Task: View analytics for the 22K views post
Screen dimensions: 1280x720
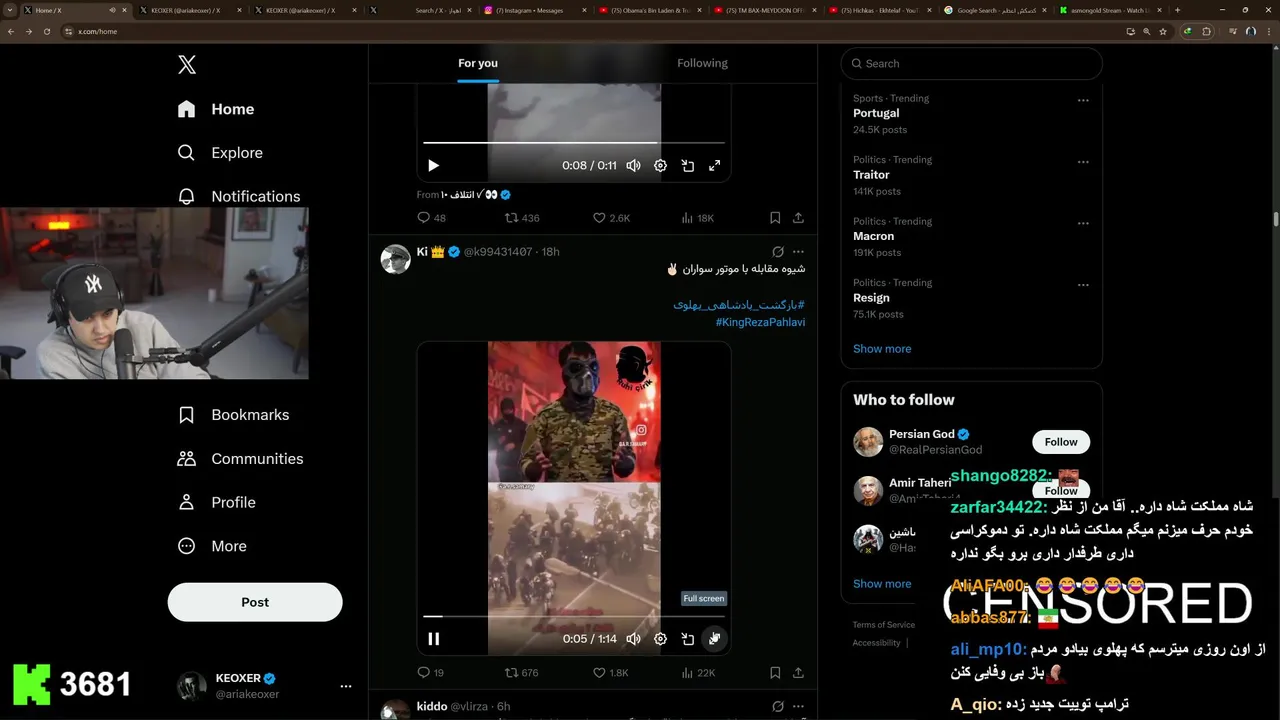Action: coord(697,673)
